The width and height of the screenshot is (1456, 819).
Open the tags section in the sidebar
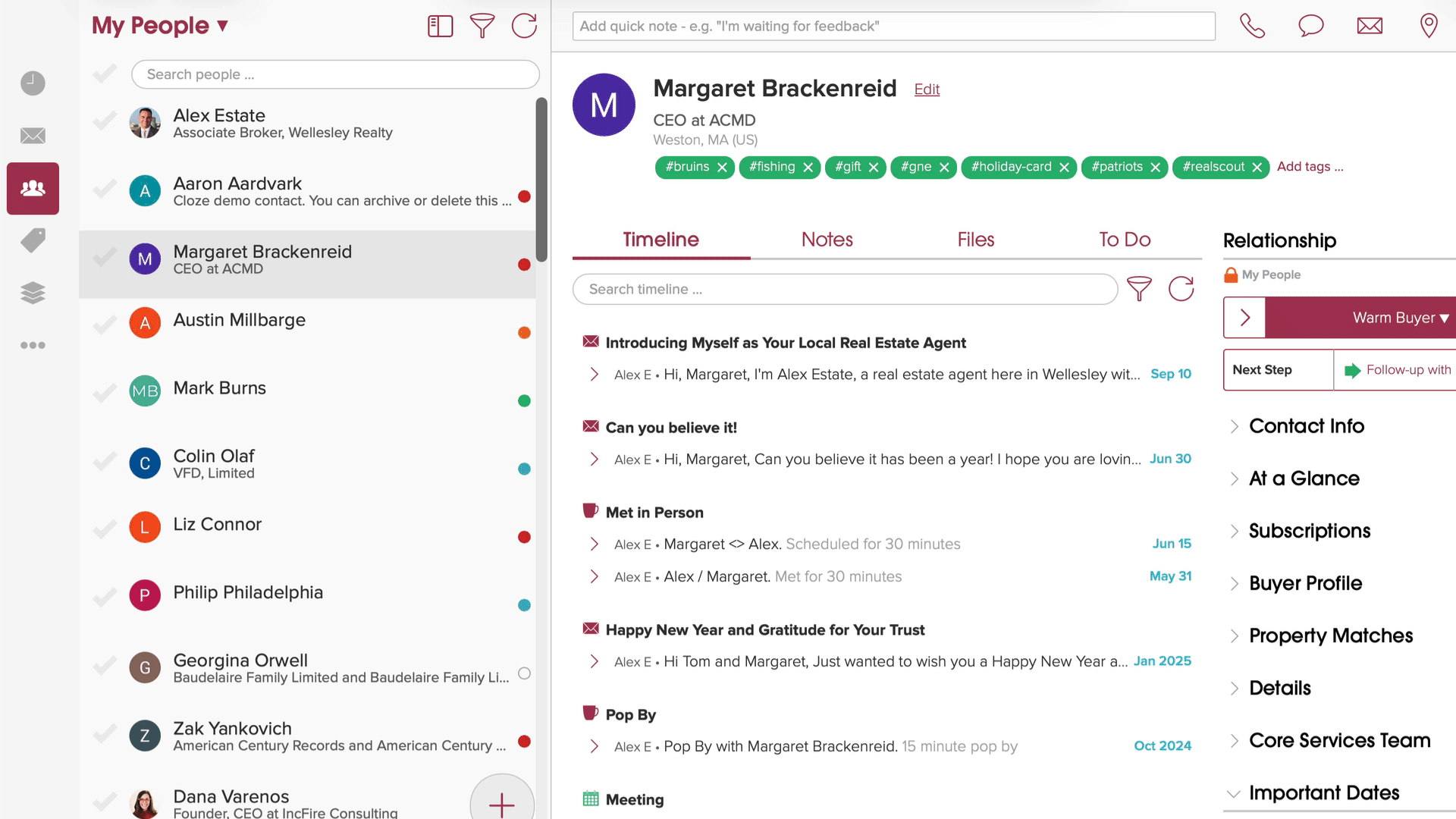[x=33, y=240]
